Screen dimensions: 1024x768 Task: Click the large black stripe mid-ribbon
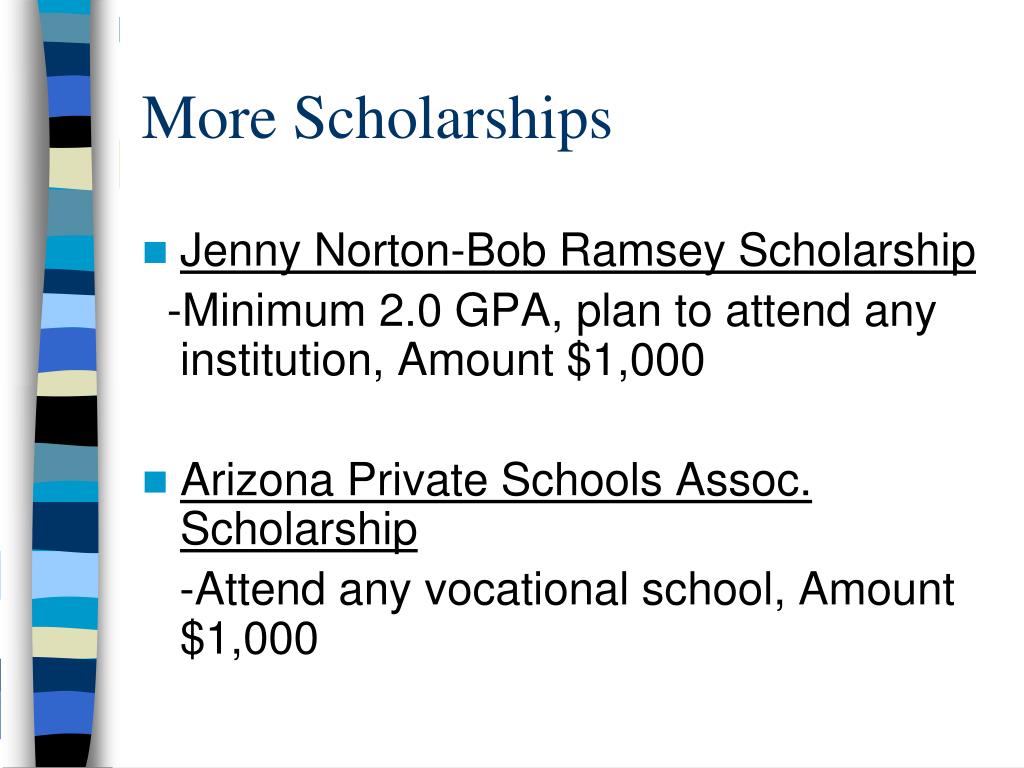click(67, 421)
